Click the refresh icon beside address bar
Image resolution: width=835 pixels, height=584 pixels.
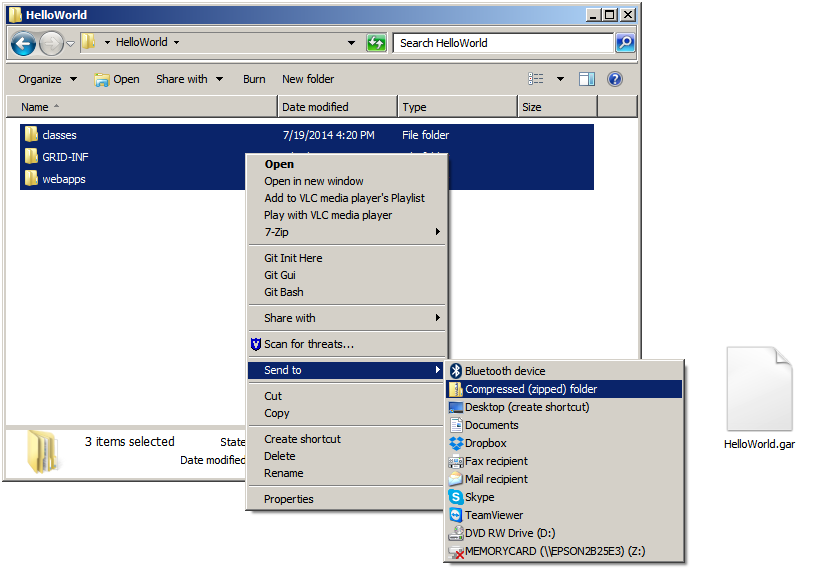coord(376,43)
